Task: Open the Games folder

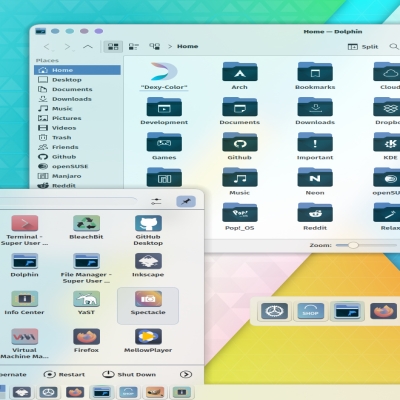Action: 164,146
